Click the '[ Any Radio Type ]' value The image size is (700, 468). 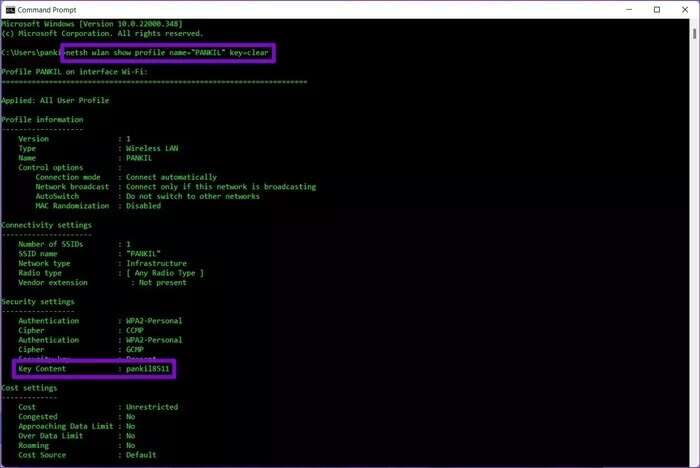pyautogui.click(x=165, y=273)
